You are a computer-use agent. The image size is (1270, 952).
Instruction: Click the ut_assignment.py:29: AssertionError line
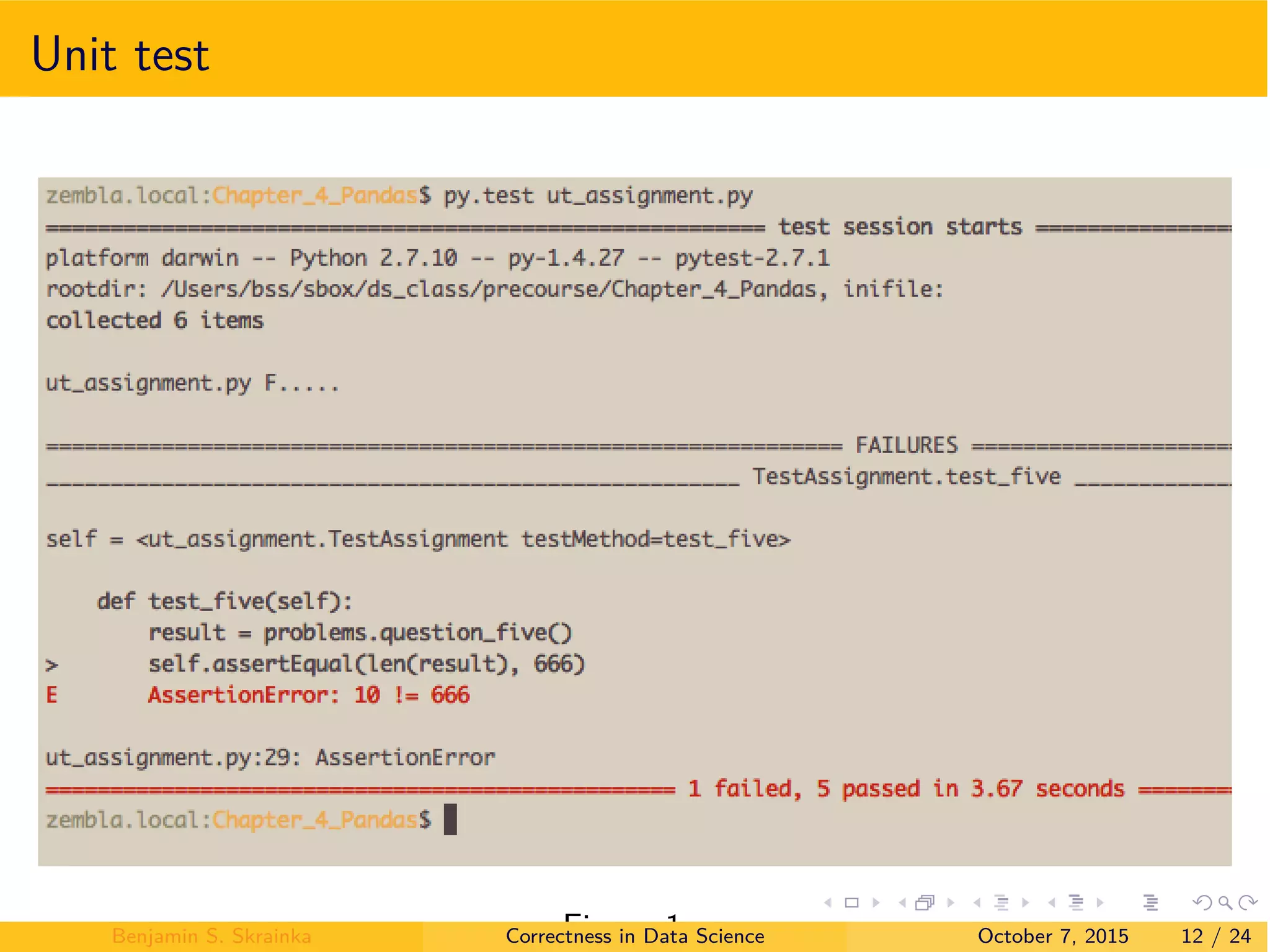[x=270, y=758]
